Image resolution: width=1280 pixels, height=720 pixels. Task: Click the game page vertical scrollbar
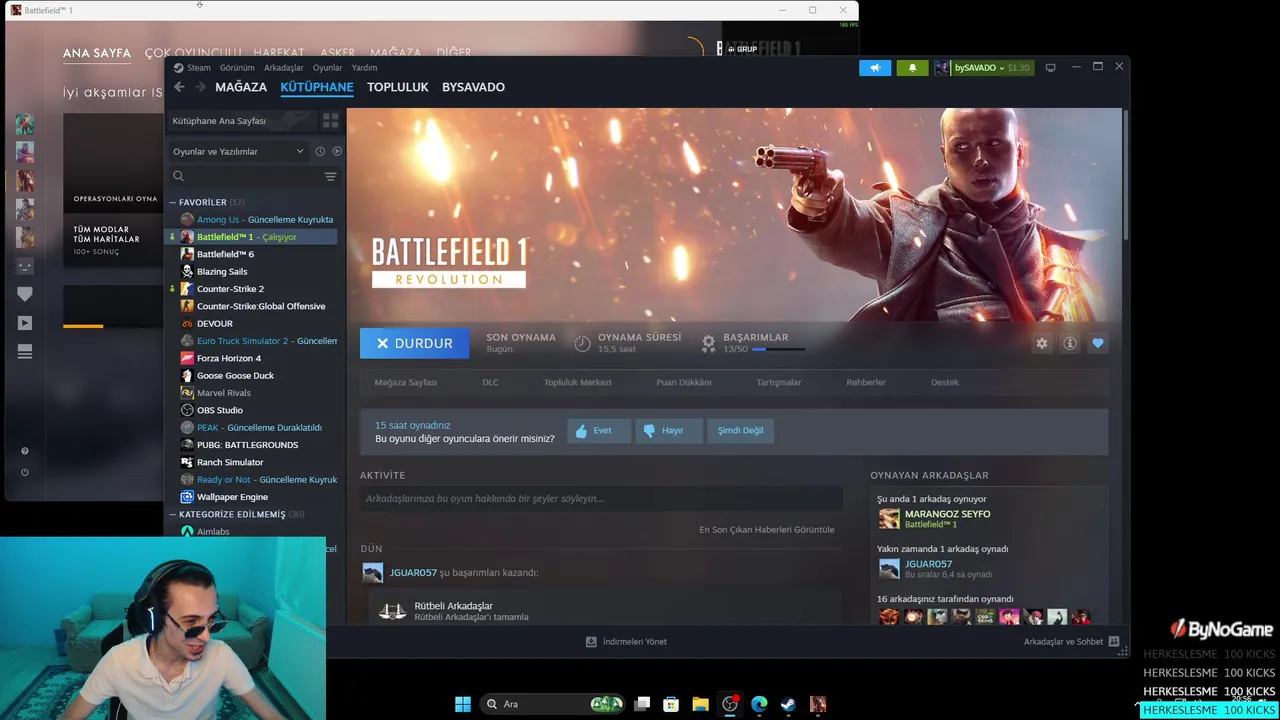(x=1125, y=175)
